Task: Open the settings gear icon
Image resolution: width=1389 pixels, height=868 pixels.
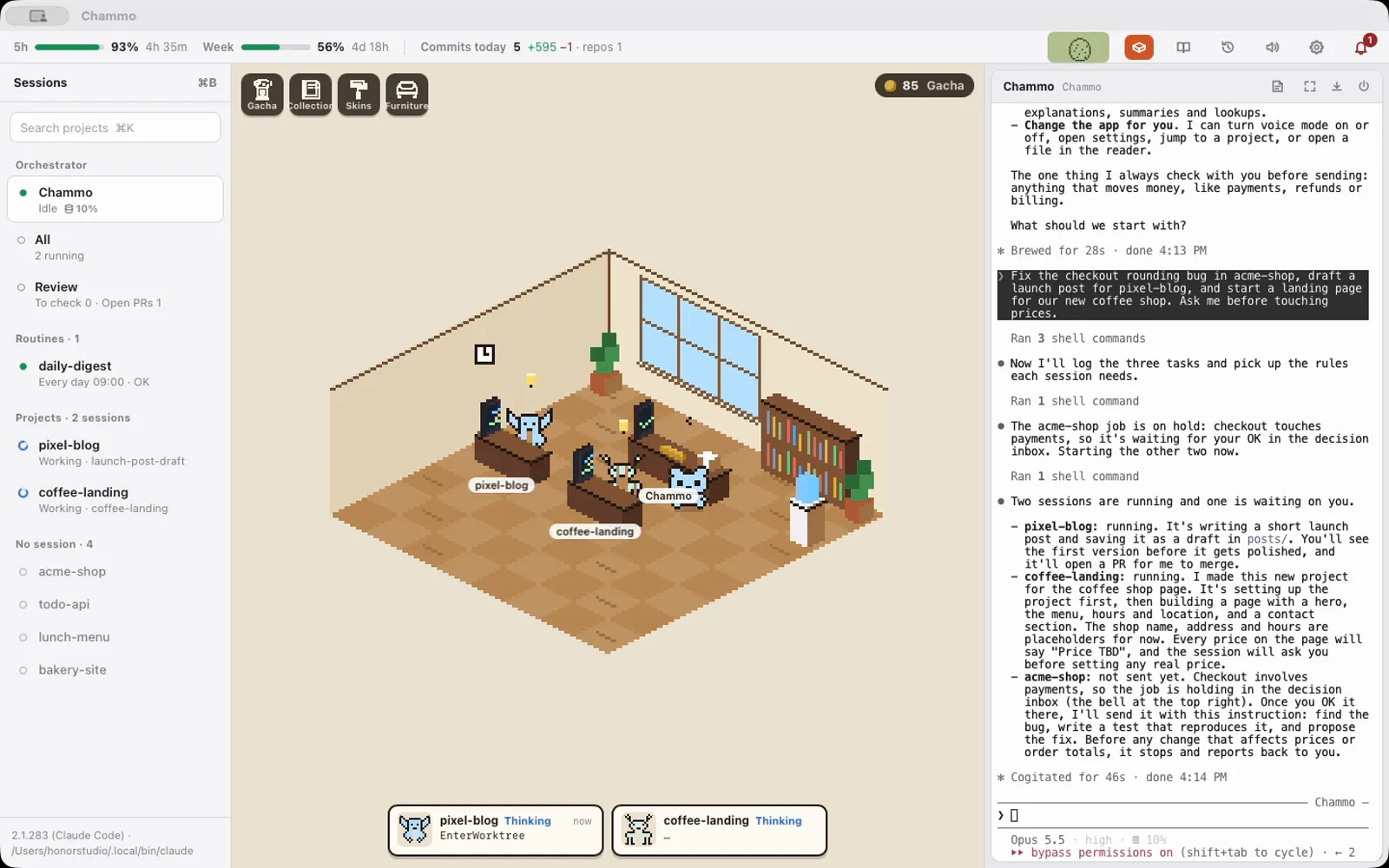Action: [x=1316, y=48]
